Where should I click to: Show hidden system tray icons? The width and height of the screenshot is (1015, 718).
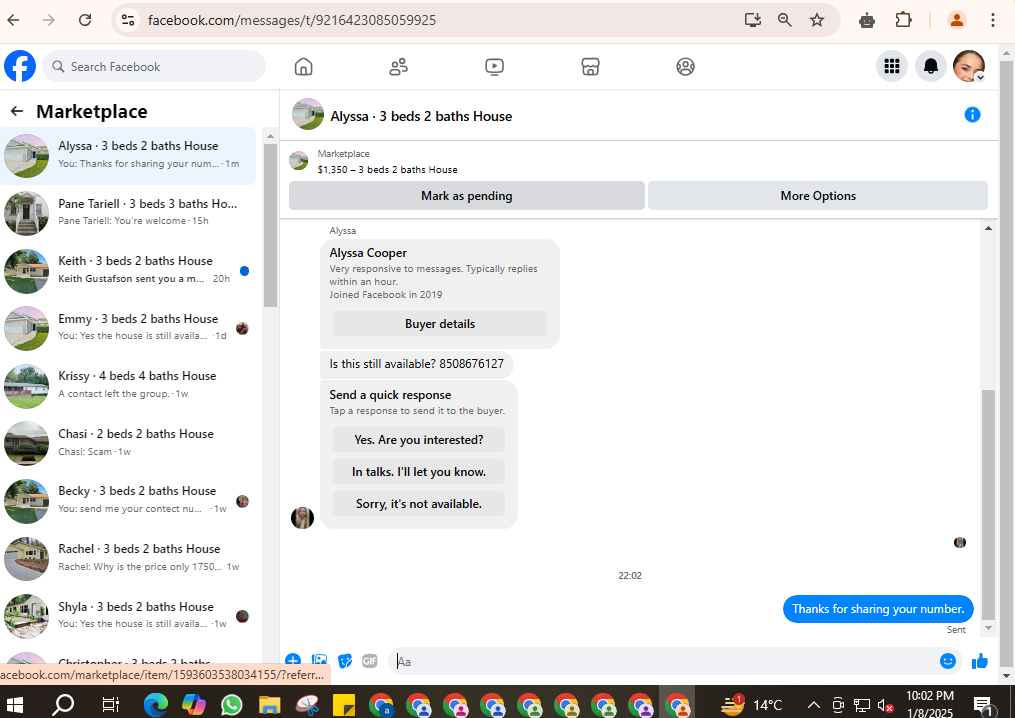[814, 705]
